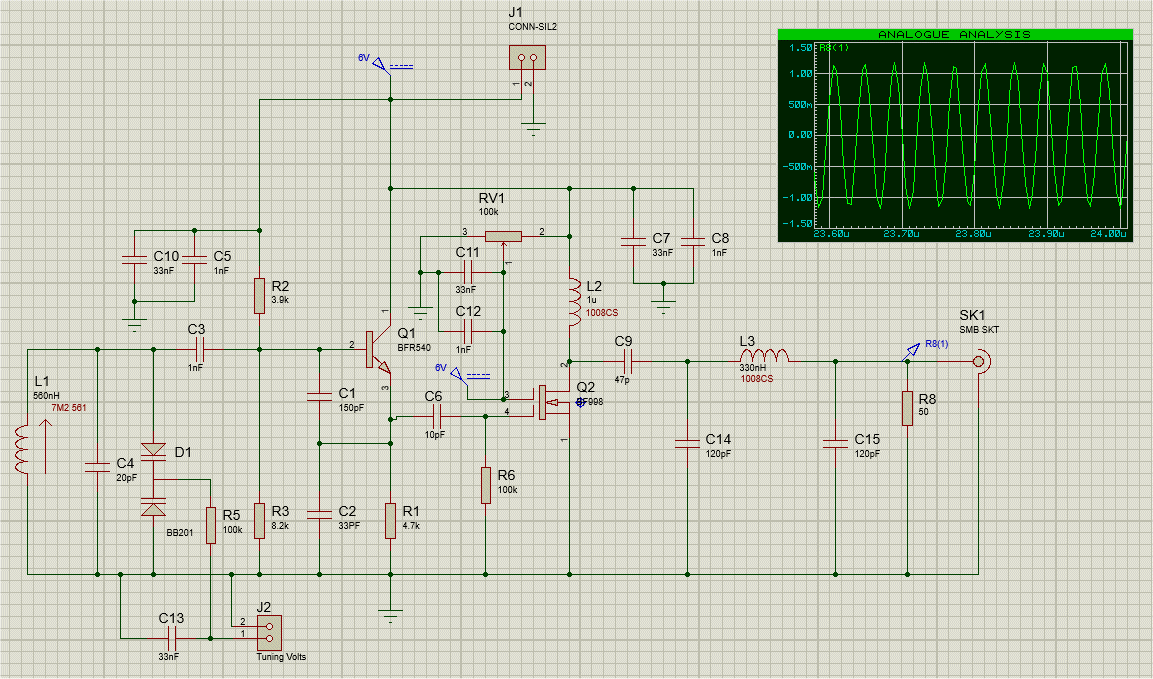The height and width of the screenshot is (679, 1153).
Task: Select the L2 inductor coil
Action: [575, 301]
